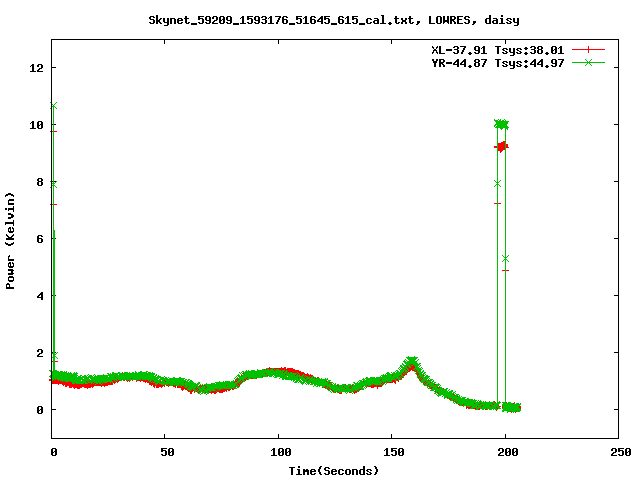Click the signal peak near 160 seconds
Screen dimensions: 640x480
click(412, 362)
